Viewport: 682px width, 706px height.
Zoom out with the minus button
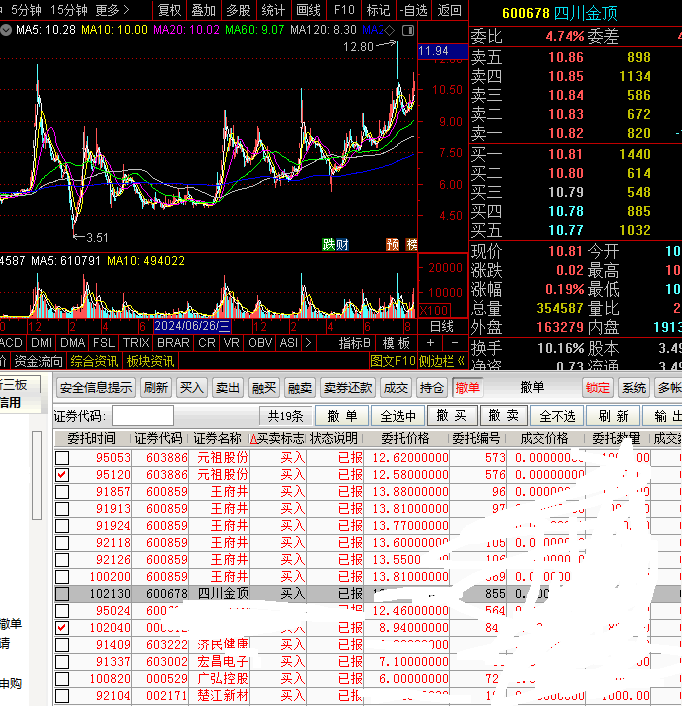point(455,343)
